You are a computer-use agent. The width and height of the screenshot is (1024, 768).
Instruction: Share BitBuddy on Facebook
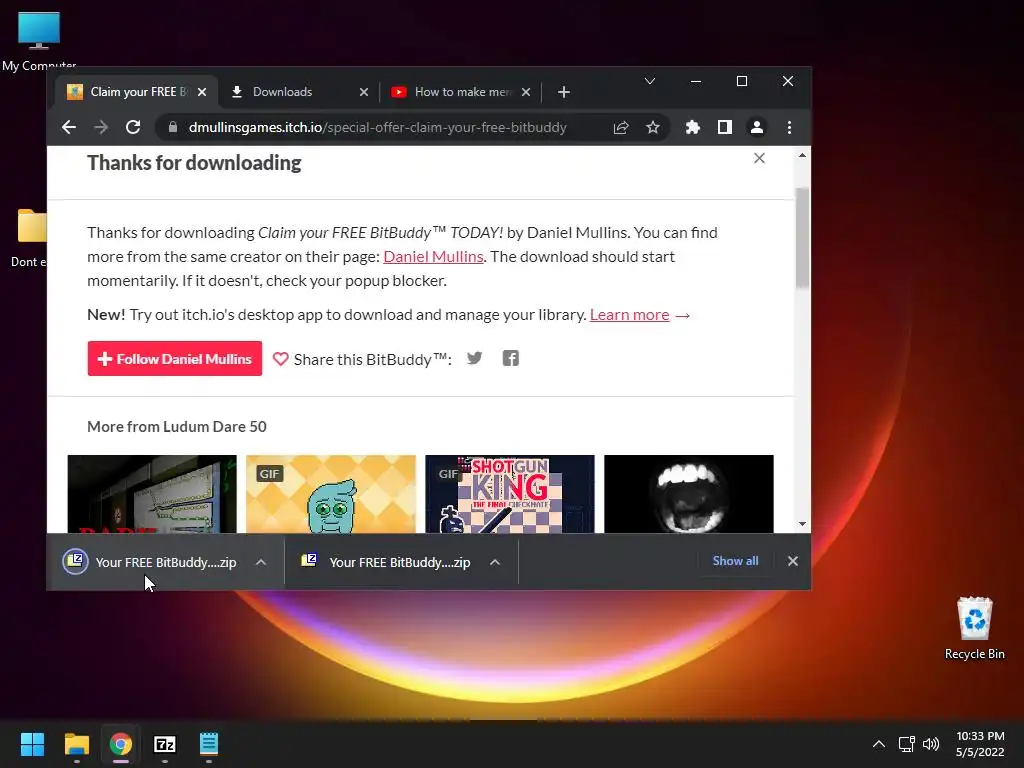click(x=511, y=359)
